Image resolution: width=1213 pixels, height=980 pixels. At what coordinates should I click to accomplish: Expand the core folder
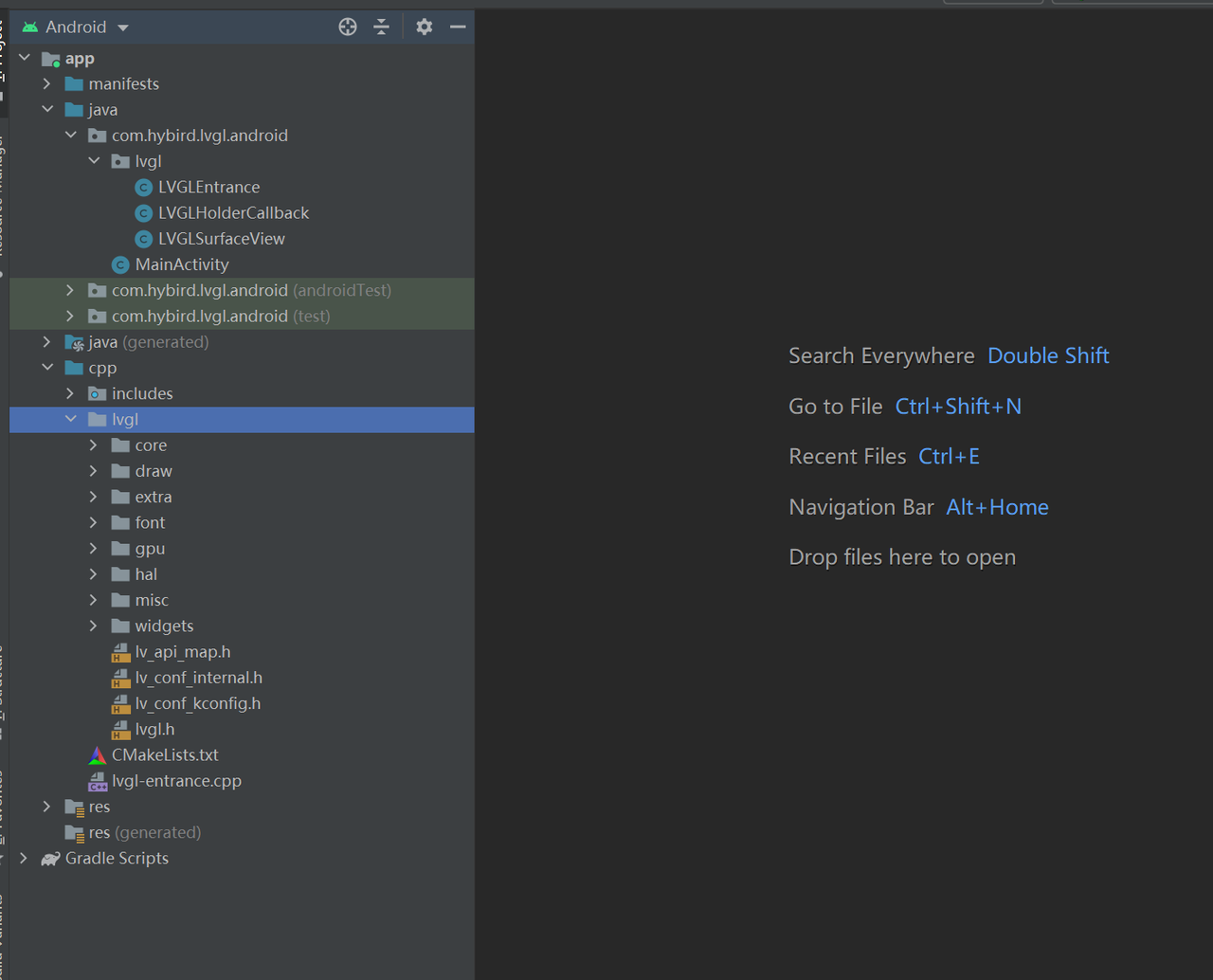coord(94,445)
